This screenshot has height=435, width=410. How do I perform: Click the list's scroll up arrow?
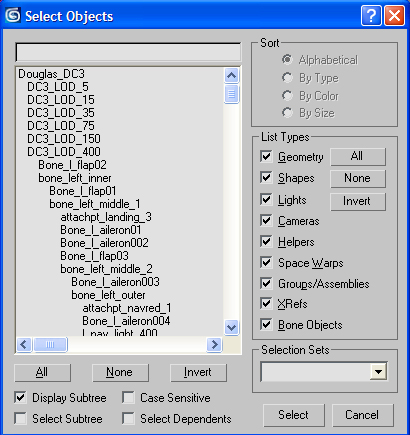click(231, 76)
